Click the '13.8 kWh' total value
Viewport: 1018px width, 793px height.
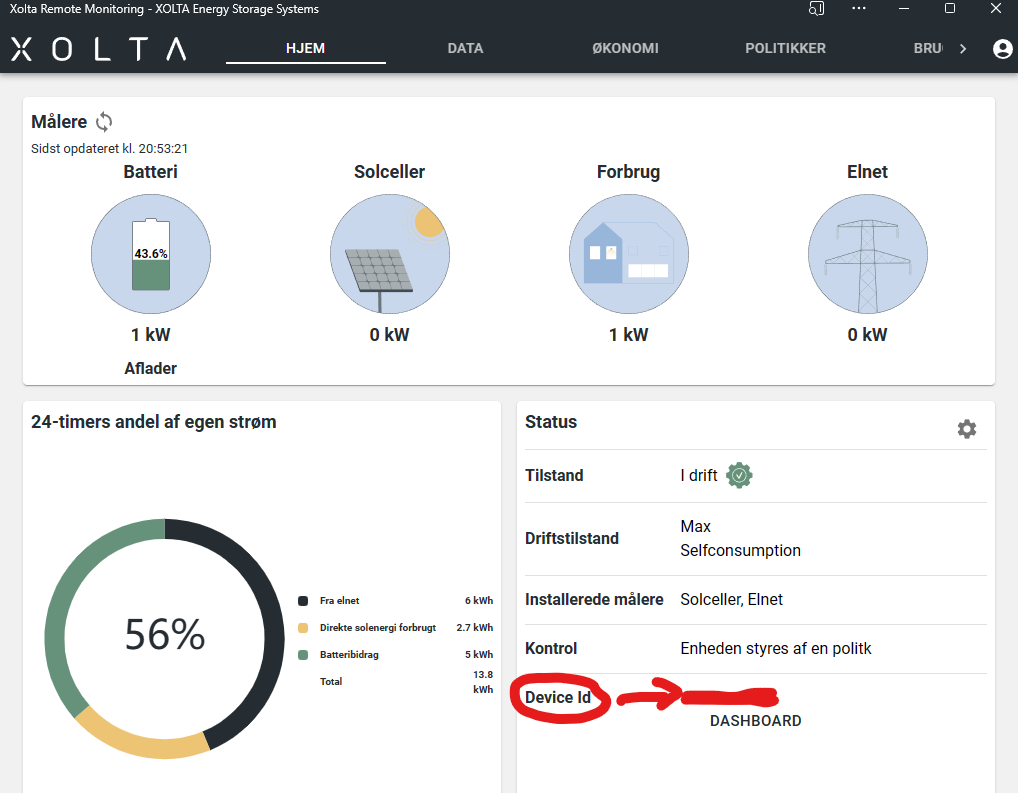pyautogui.click(x=482, y=682)
